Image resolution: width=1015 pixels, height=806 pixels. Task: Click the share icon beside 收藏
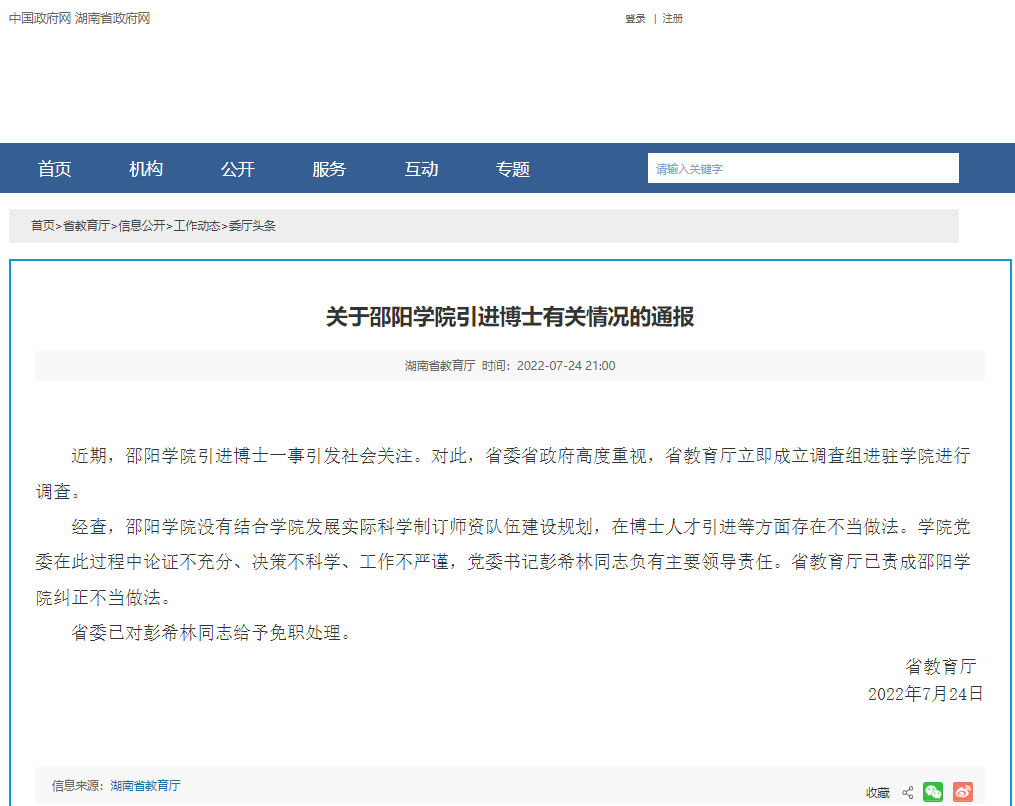tap(908, 792)
